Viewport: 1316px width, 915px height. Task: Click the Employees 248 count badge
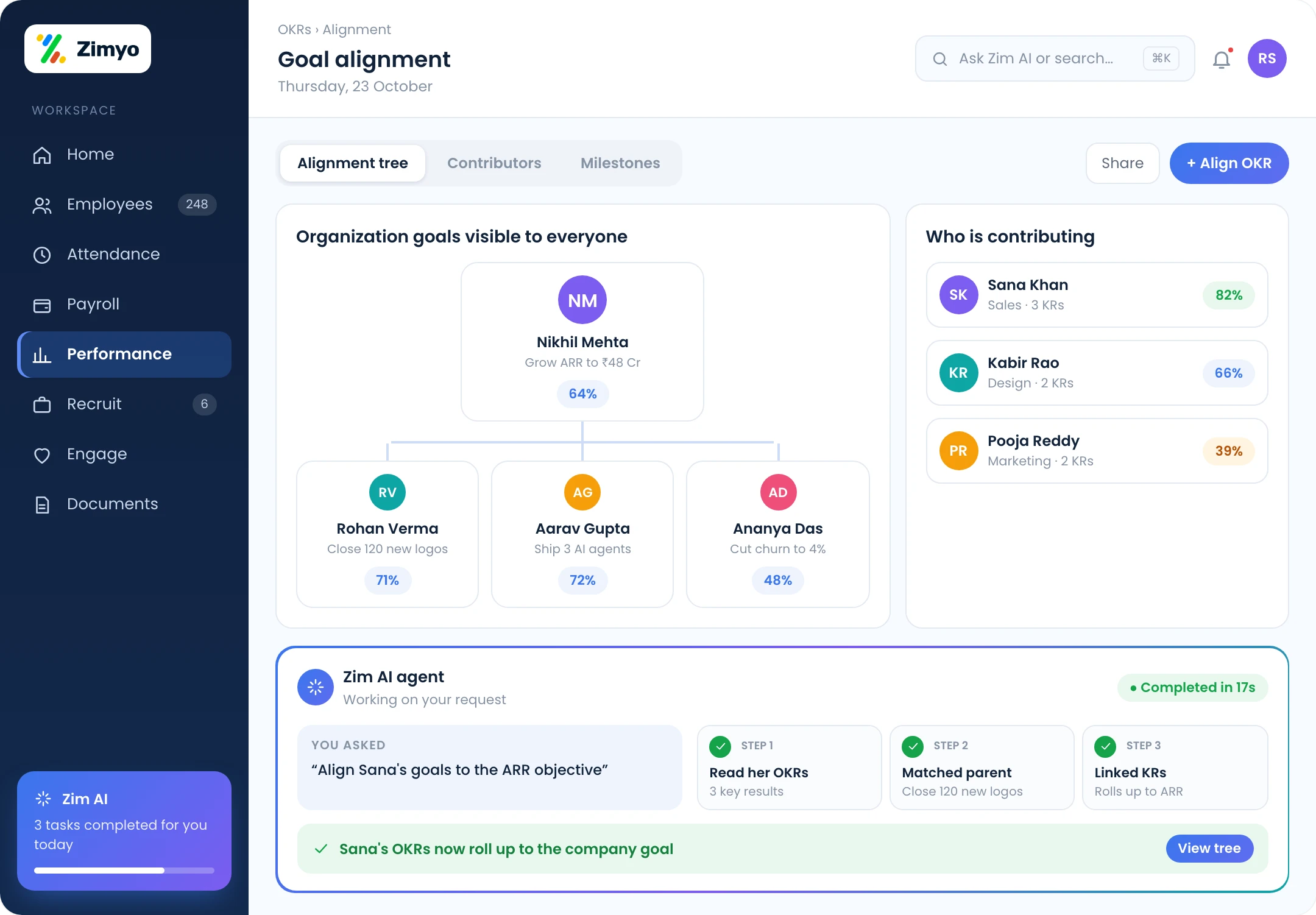pyautogui.click(x=197, y=204)
